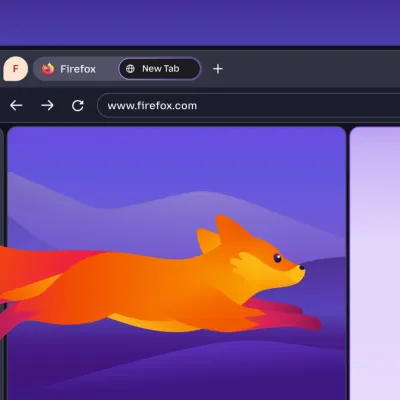
Task: Go back with the left arrow
Action: tap(16, 106)
